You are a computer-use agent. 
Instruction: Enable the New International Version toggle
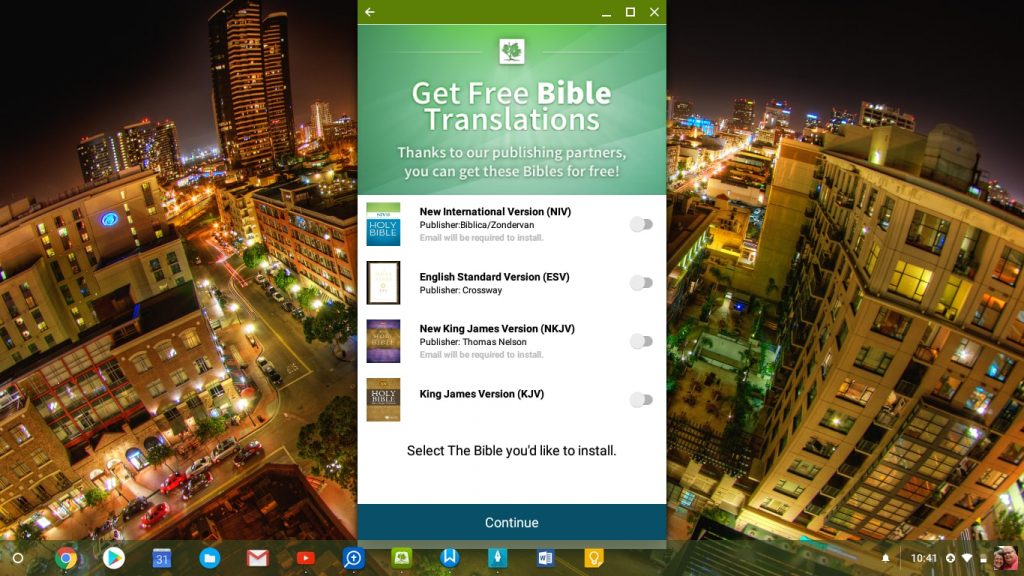[x=641, y=225]
